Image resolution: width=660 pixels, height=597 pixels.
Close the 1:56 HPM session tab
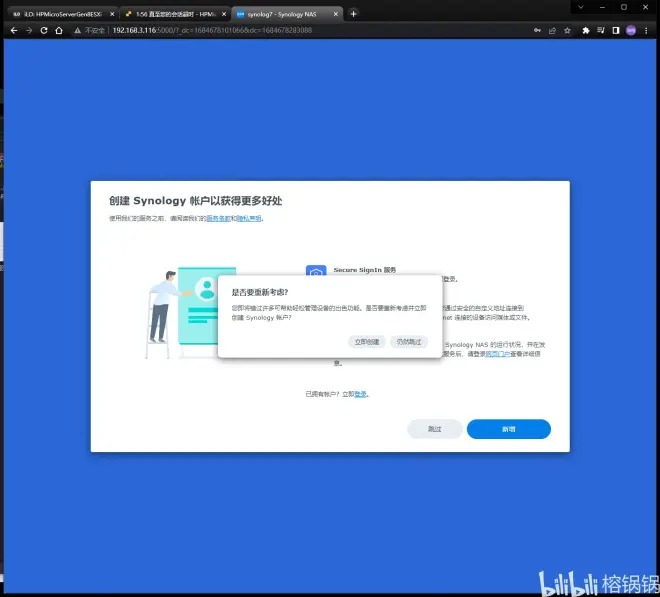click(224, 14)
